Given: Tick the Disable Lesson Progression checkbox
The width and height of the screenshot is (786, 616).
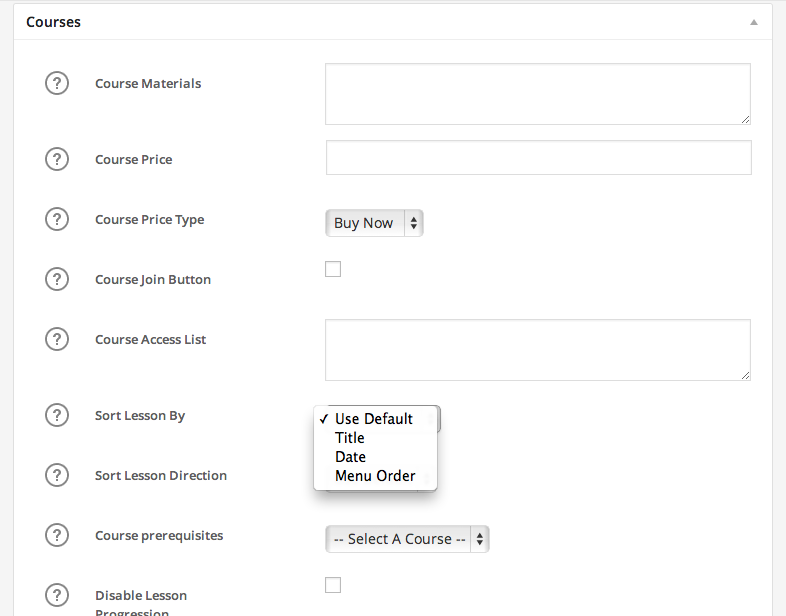Looking at the screenshot, I should [x=333, y=585].
